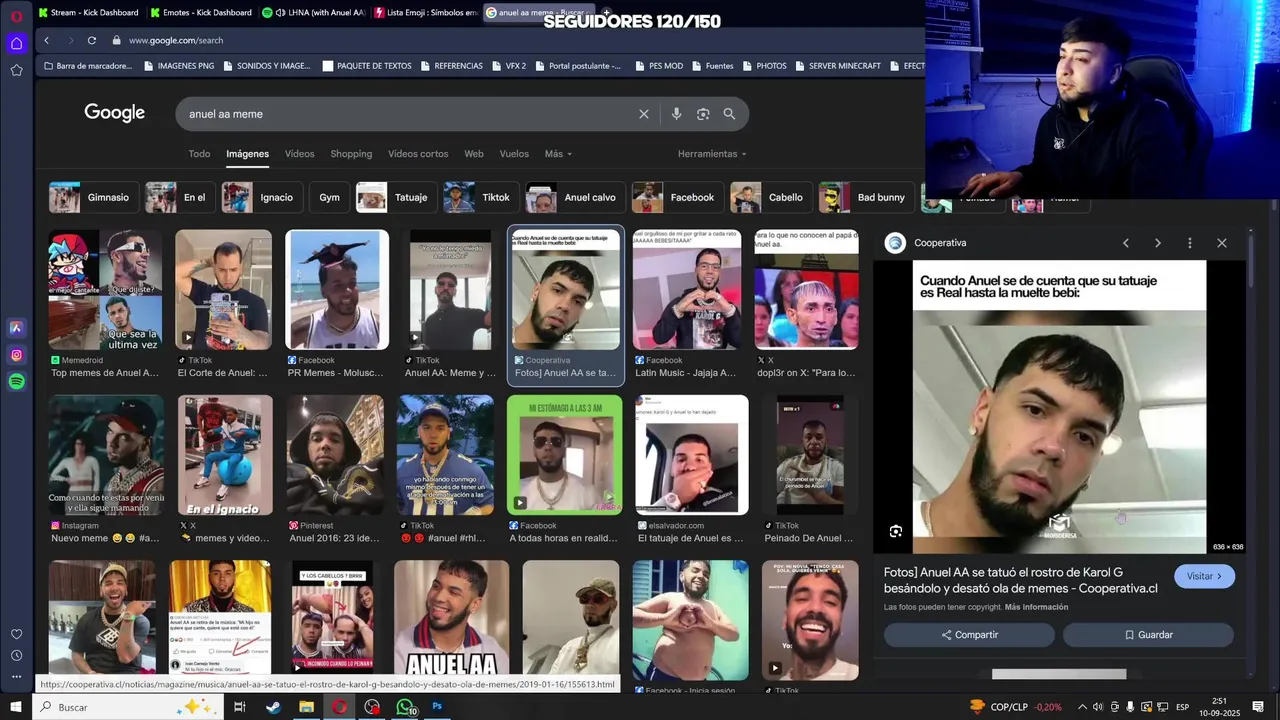Select the Web search tab
The image size is (1280, 720).
tap(474, 154)
